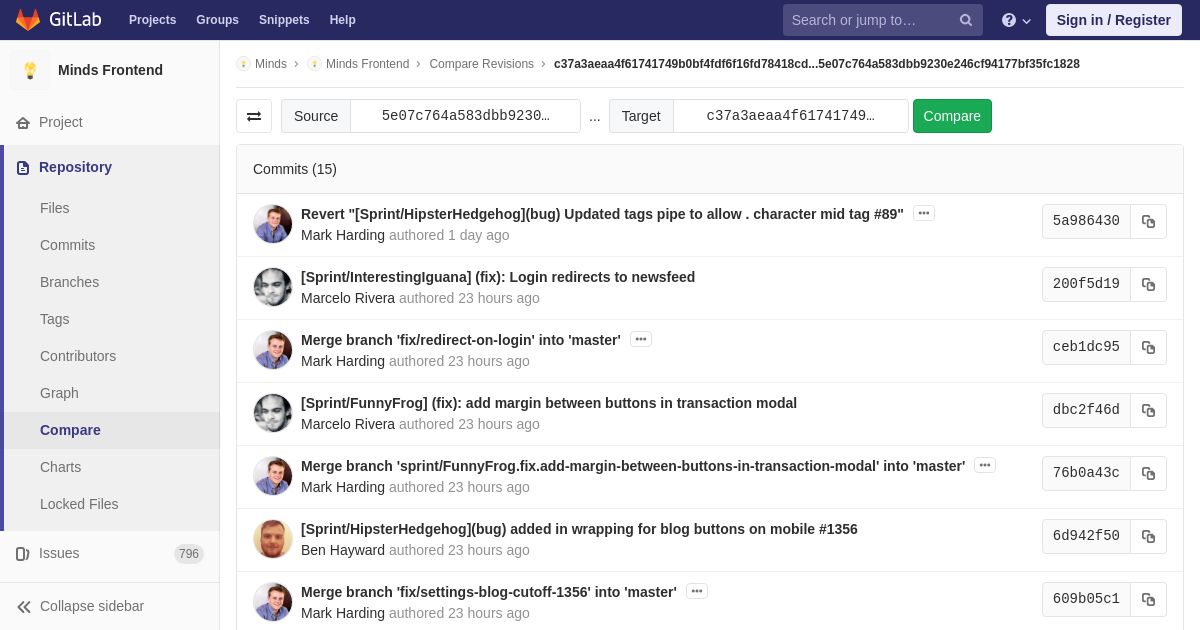Open the Help question-mark dropdown

tap(1016, 20)
